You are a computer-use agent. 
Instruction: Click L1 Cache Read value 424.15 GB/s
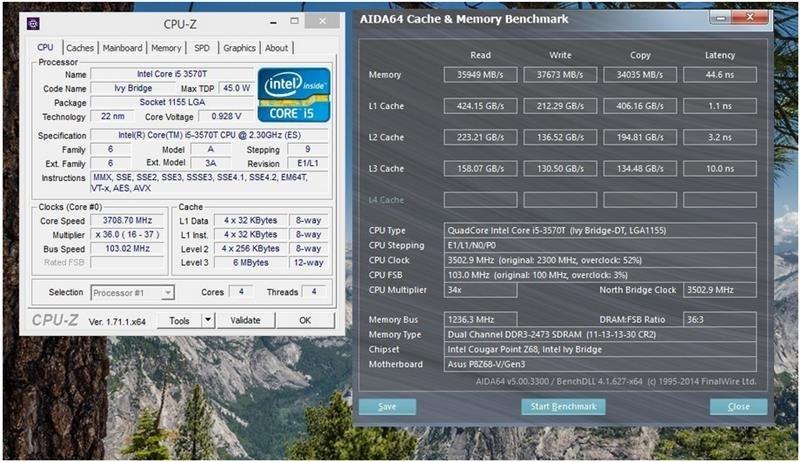point(480,106)
